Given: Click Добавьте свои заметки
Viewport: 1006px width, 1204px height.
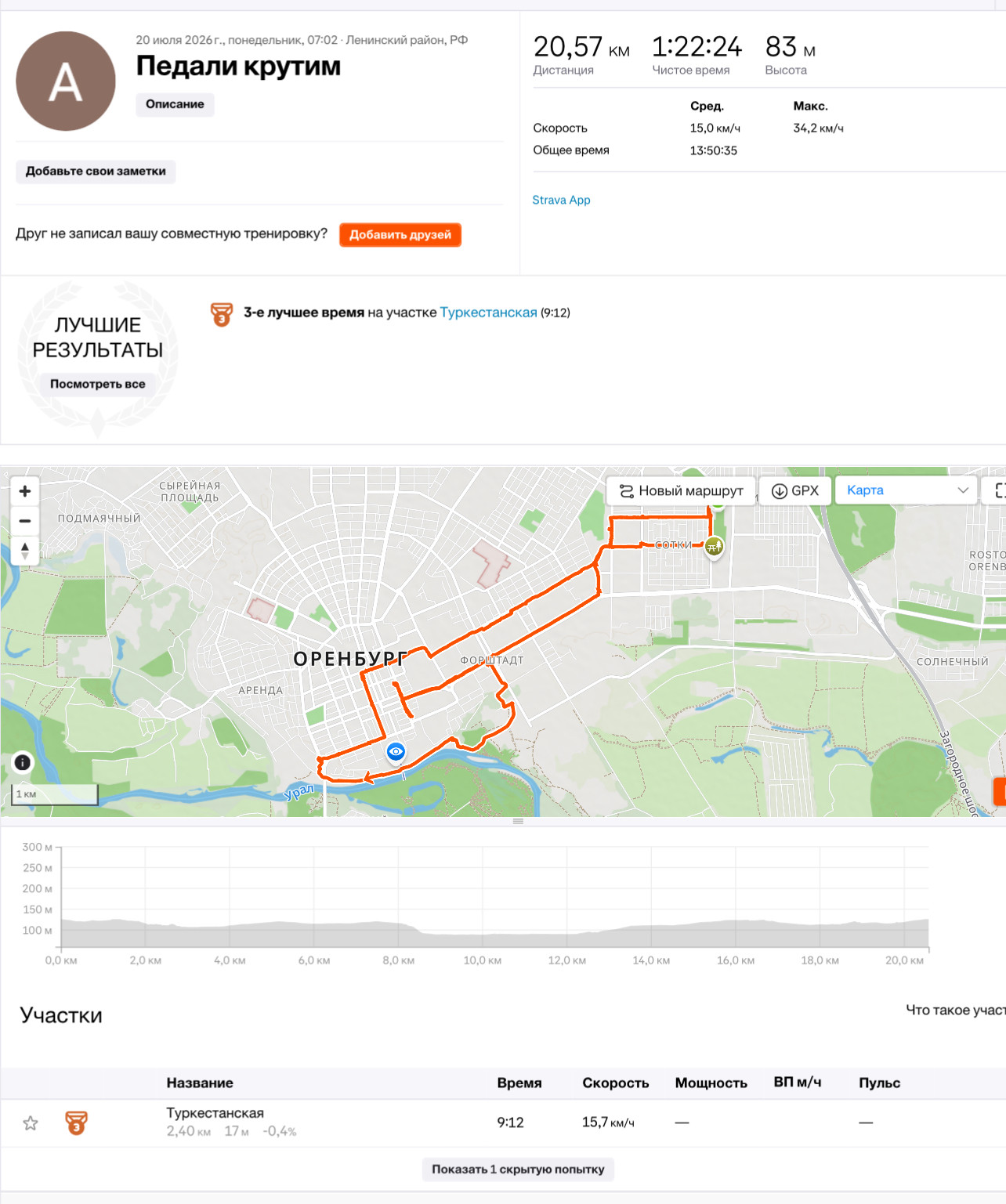Looking at the screenshot, I should [x=96, y=172].
